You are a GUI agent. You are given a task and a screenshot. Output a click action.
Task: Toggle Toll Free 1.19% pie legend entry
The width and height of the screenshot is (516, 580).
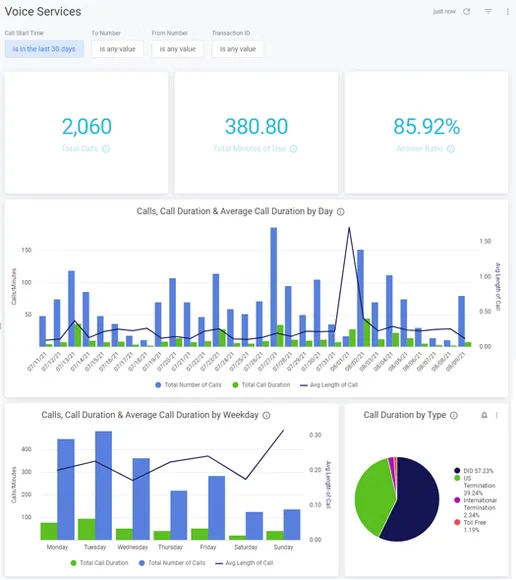(x=471, y=526)
